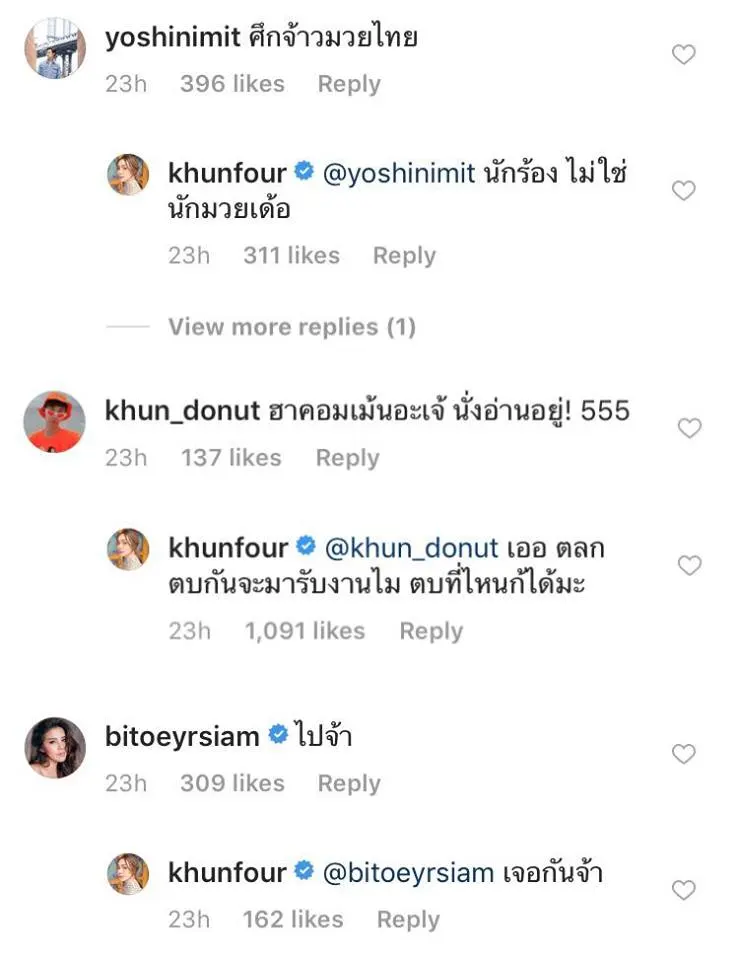Tap the heart on khun_donut's comment

689,428
